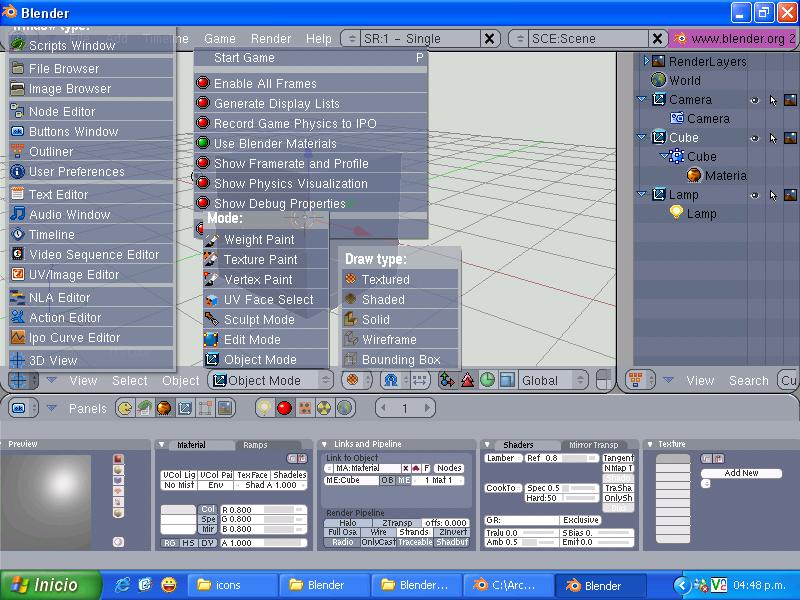Open the Game menu
Viewport: 800px width, 600px height.
tap(220, 39)
